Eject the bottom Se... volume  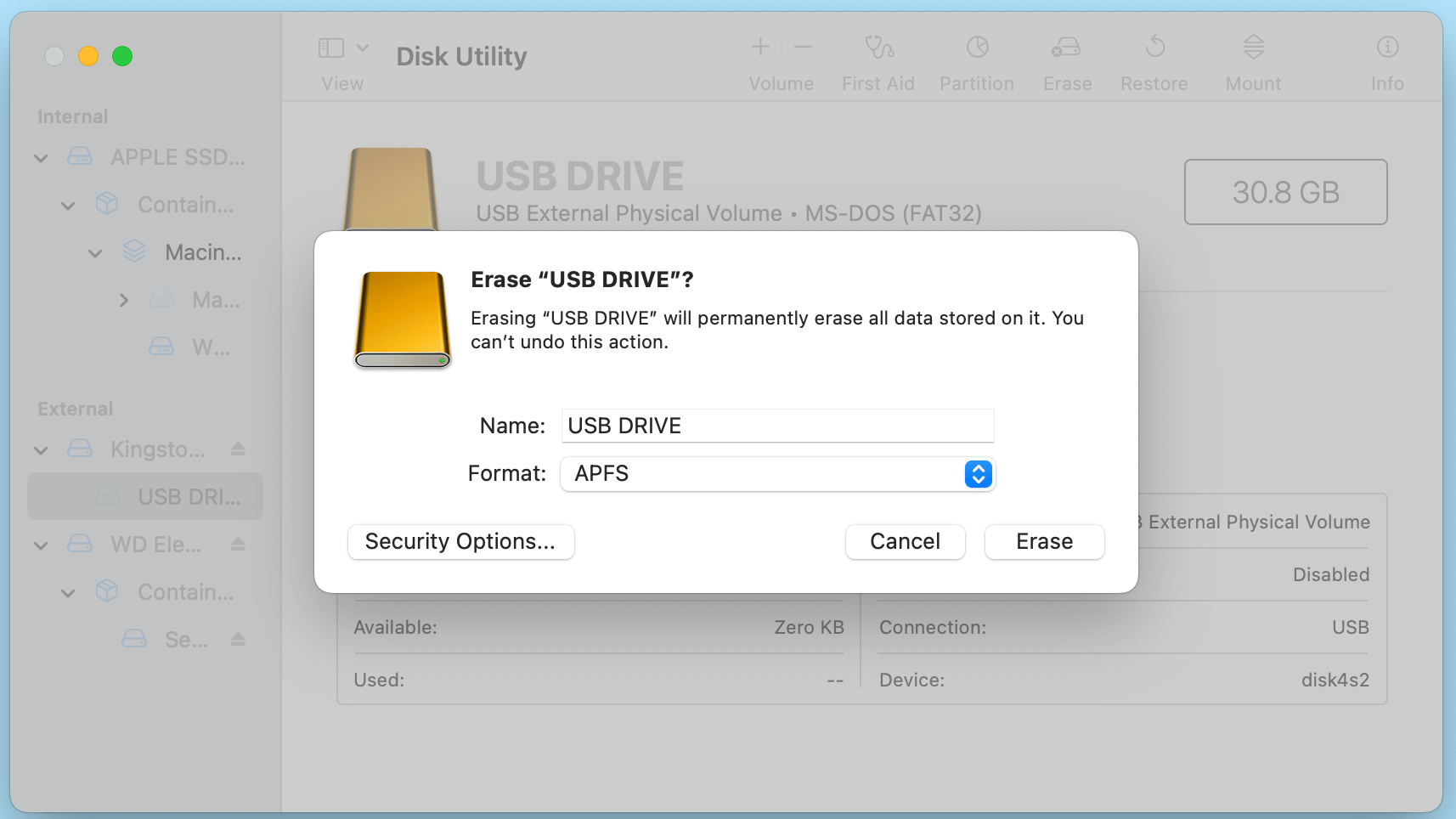coord(237,639)
